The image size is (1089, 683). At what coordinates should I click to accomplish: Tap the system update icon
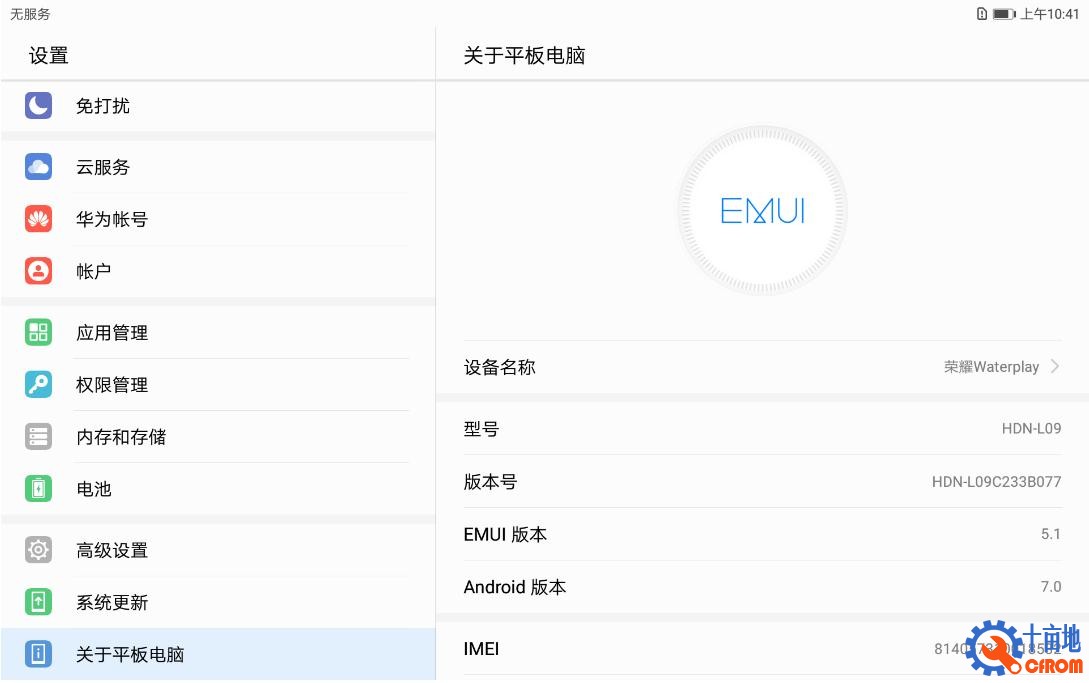pyautogui.click(x=38, y=602)
